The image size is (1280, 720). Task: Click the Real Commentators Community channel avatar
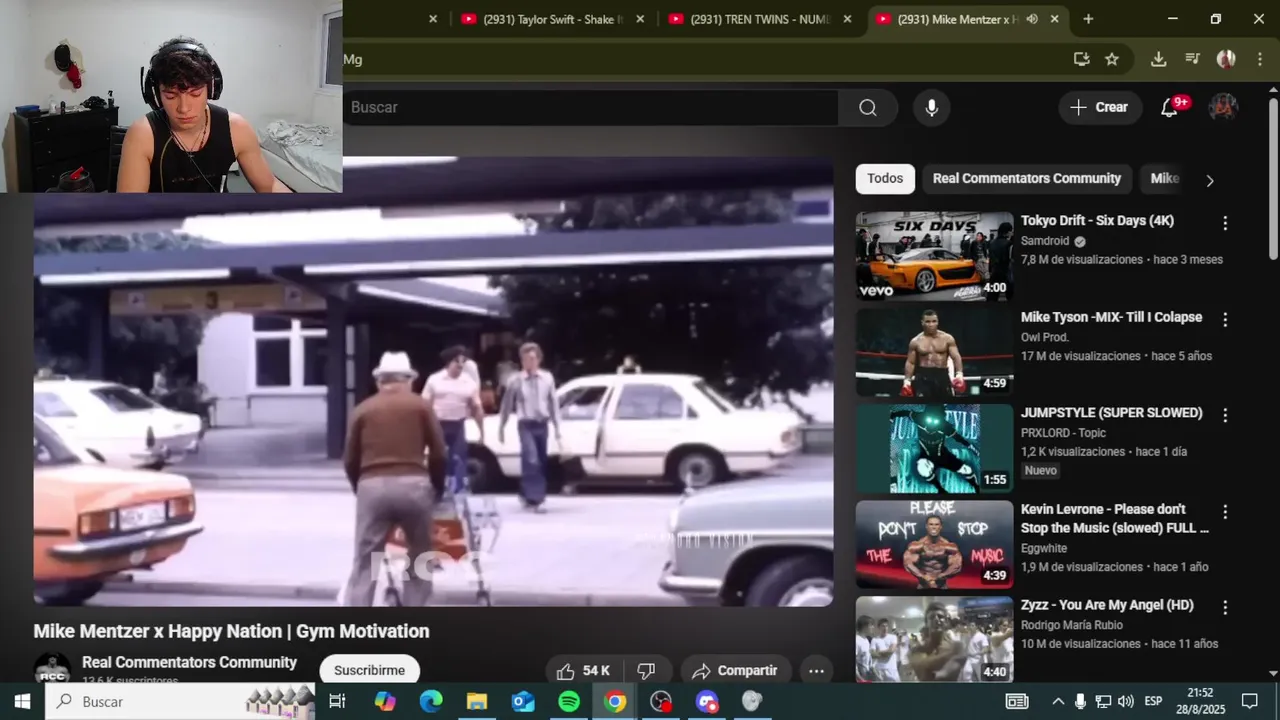[53, 668]
